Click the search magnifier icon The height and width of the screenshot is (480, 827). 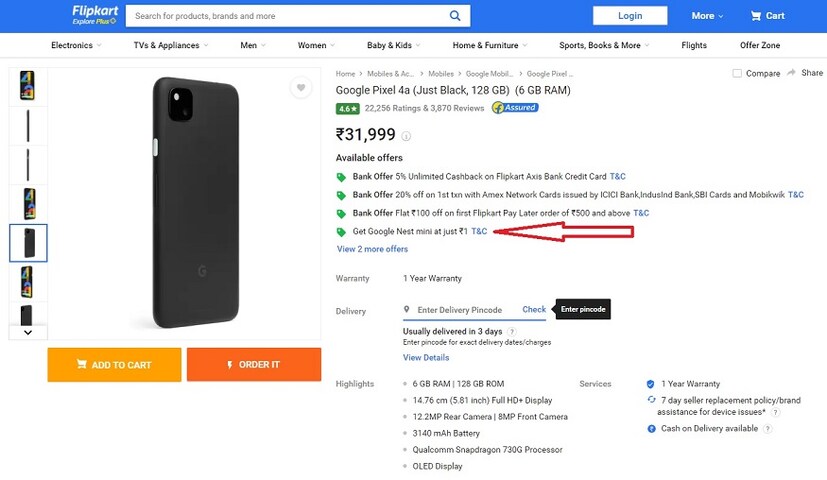[x=455, y=16]
